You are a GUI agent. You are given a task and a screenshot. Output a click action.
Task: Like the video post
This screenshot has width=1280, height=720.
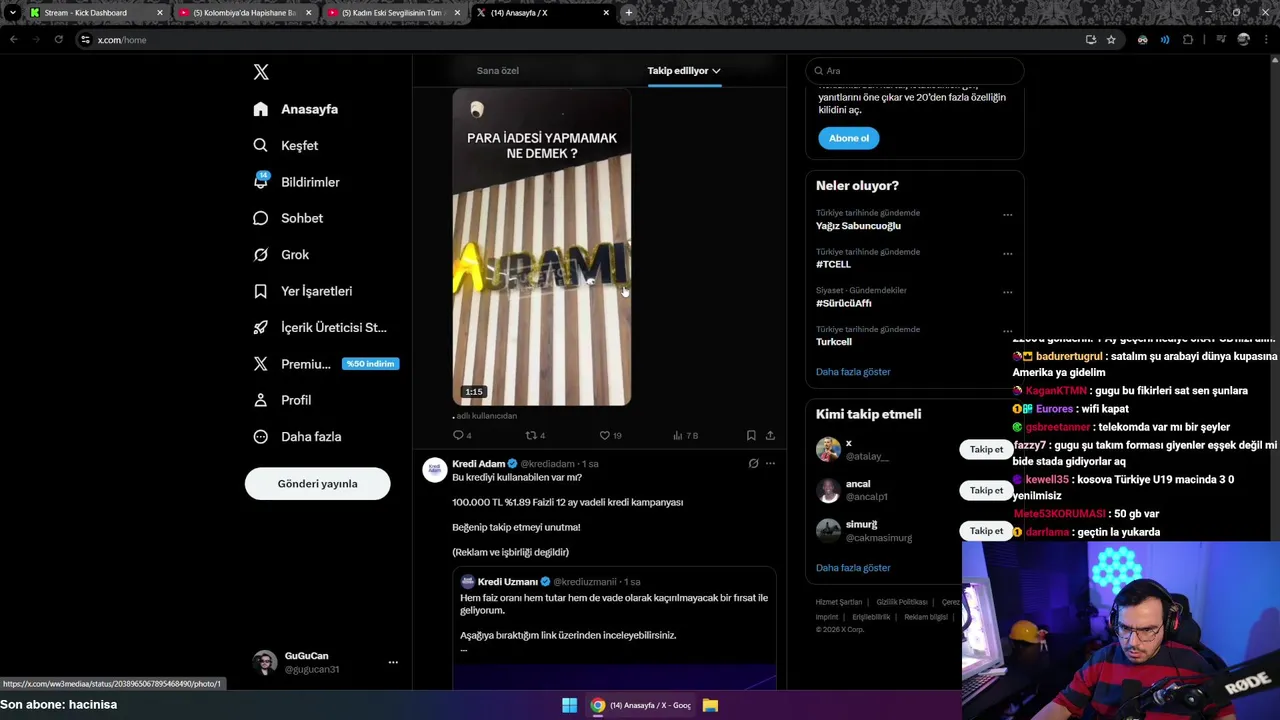pos(609,435)
